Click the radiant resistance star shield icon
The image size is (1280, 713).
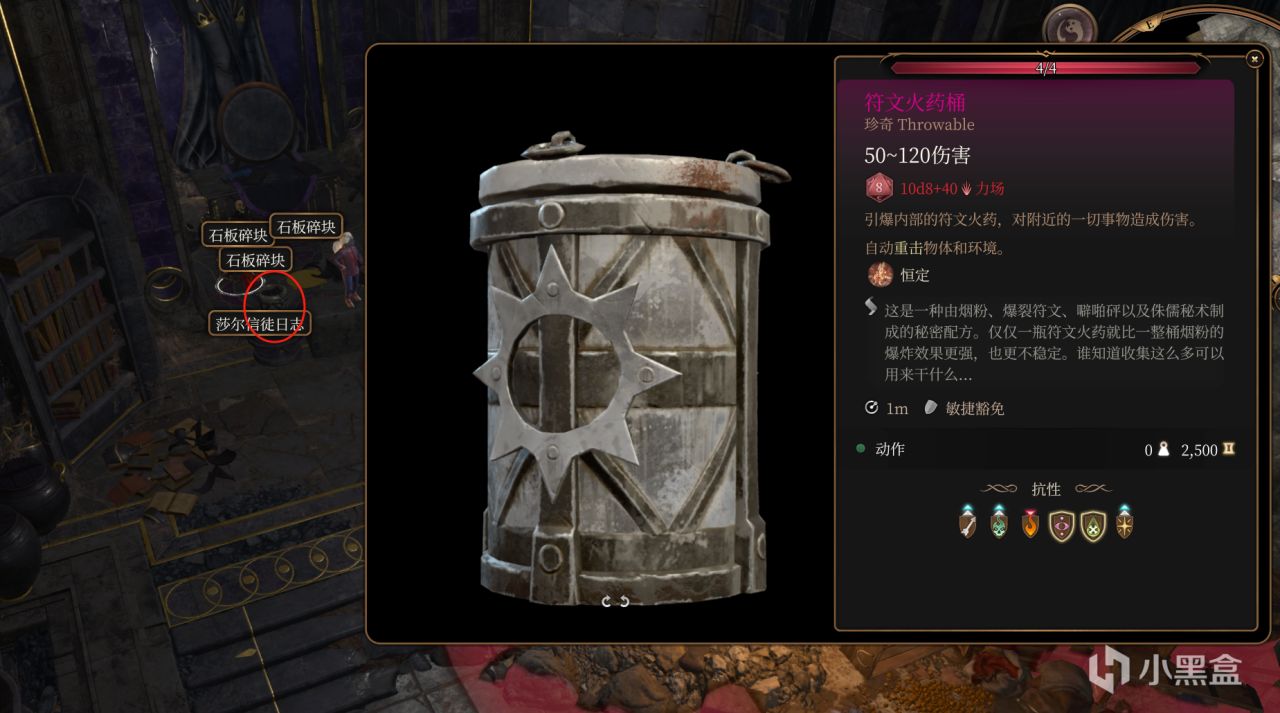pos(1125,522)
